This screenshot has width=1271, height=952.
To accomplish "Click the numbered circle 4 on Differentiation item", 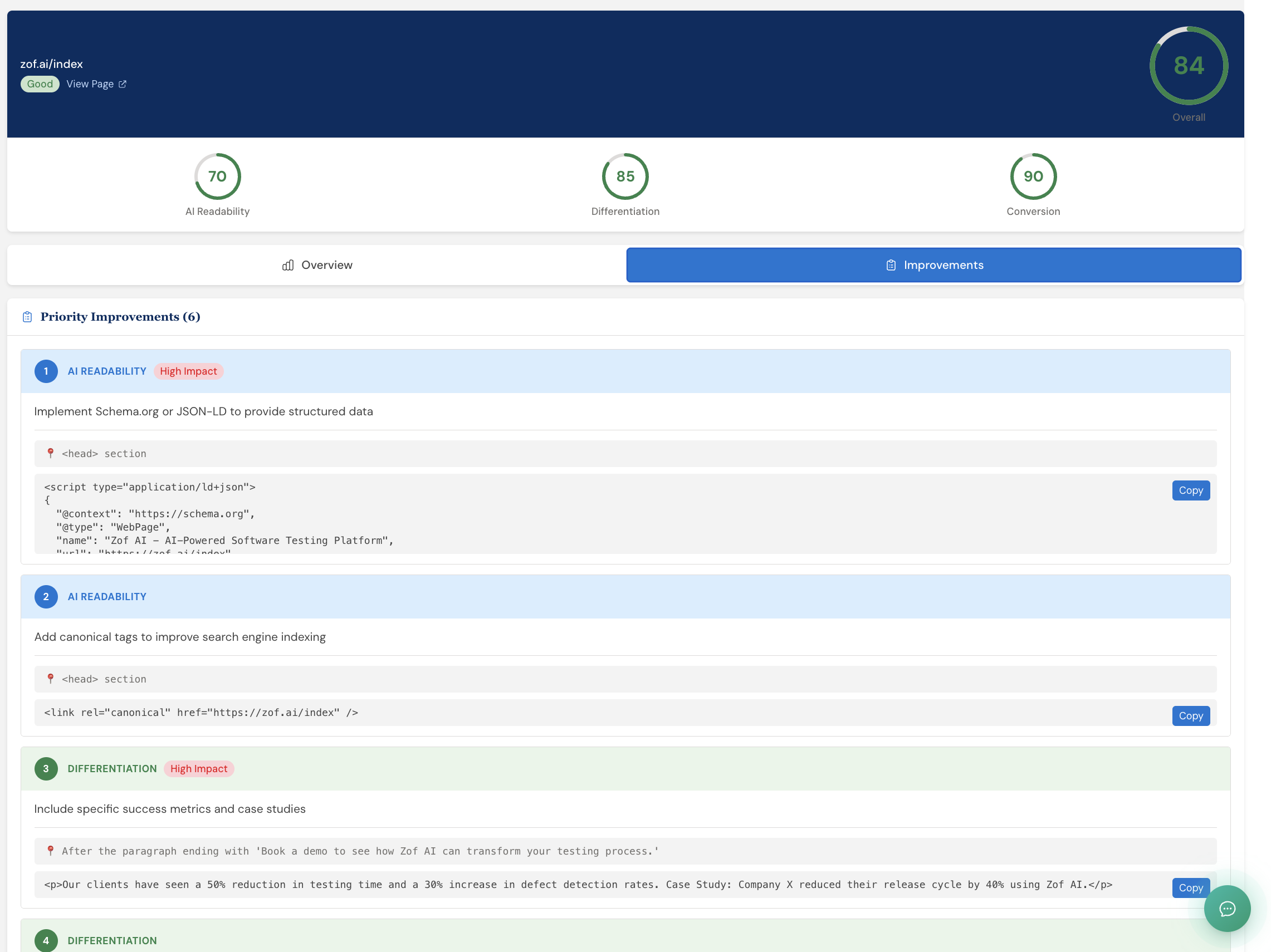I will 46,940.
